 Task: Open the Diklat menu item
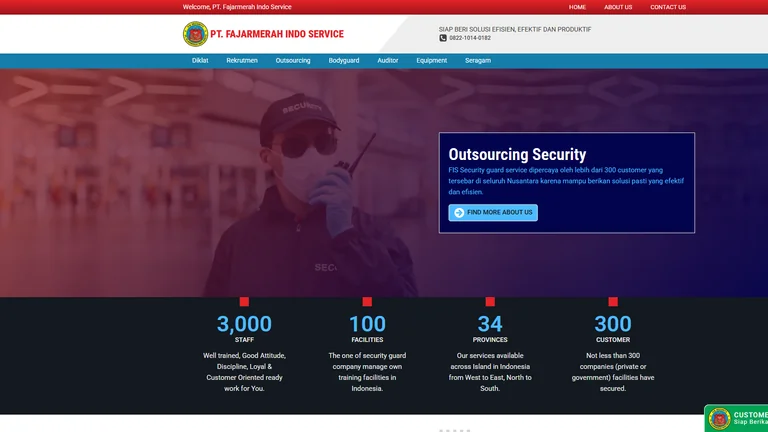(x=200, y=61)
